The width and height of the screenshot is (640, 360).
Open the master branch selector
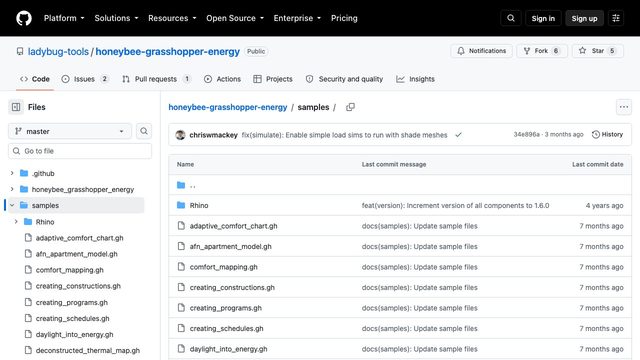70,131
